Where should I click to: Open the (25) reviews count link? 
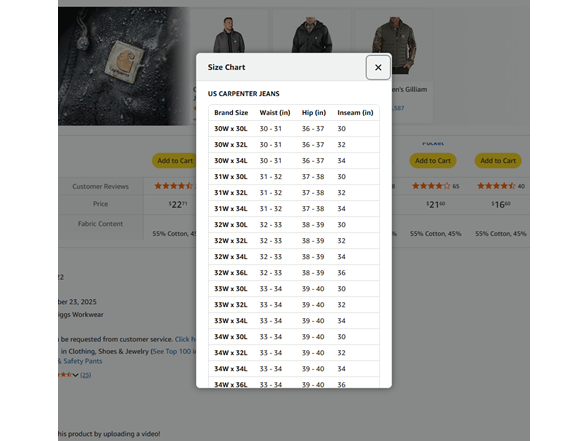(86, 375)
